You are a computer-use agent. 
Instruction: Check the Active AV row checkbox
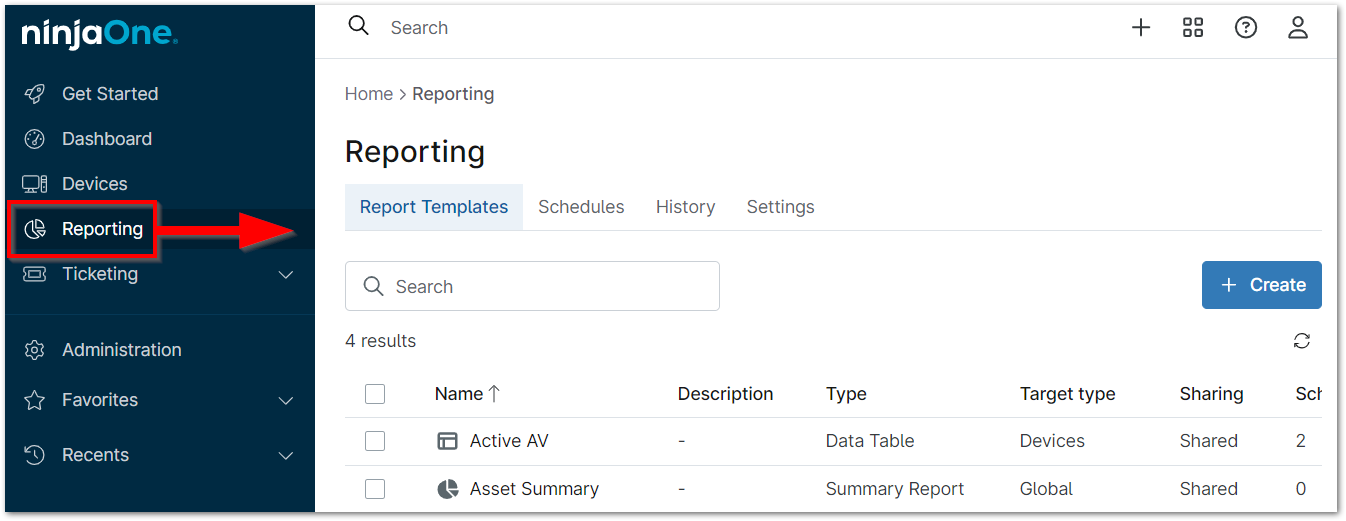375,441
